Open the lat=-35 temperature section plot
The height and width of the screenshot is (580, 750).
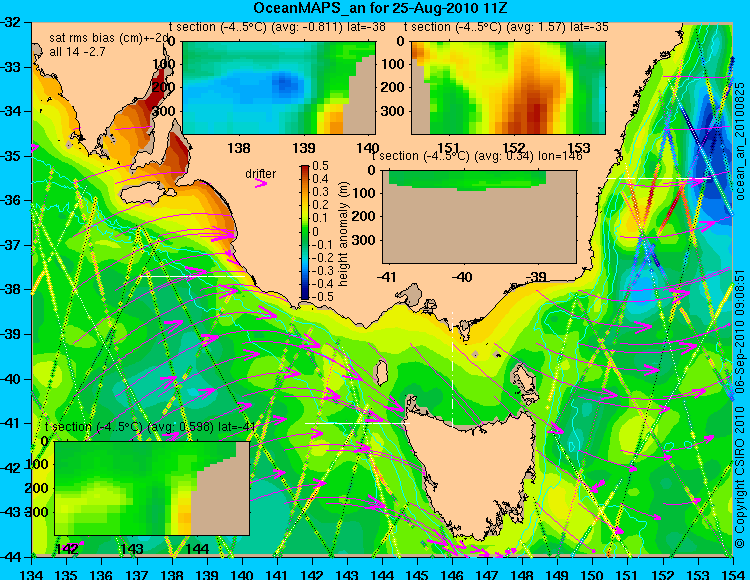(508, 88)
